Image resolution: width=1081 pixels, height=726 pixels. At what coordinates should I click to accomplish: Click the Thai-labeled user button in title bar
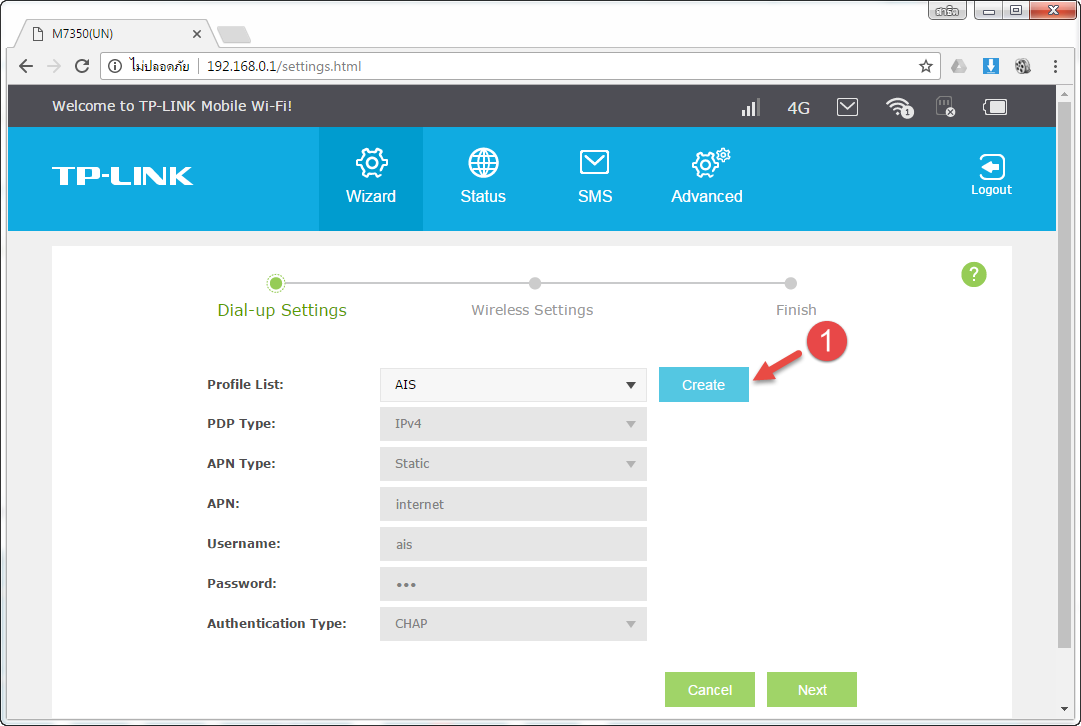click(947, 11)
